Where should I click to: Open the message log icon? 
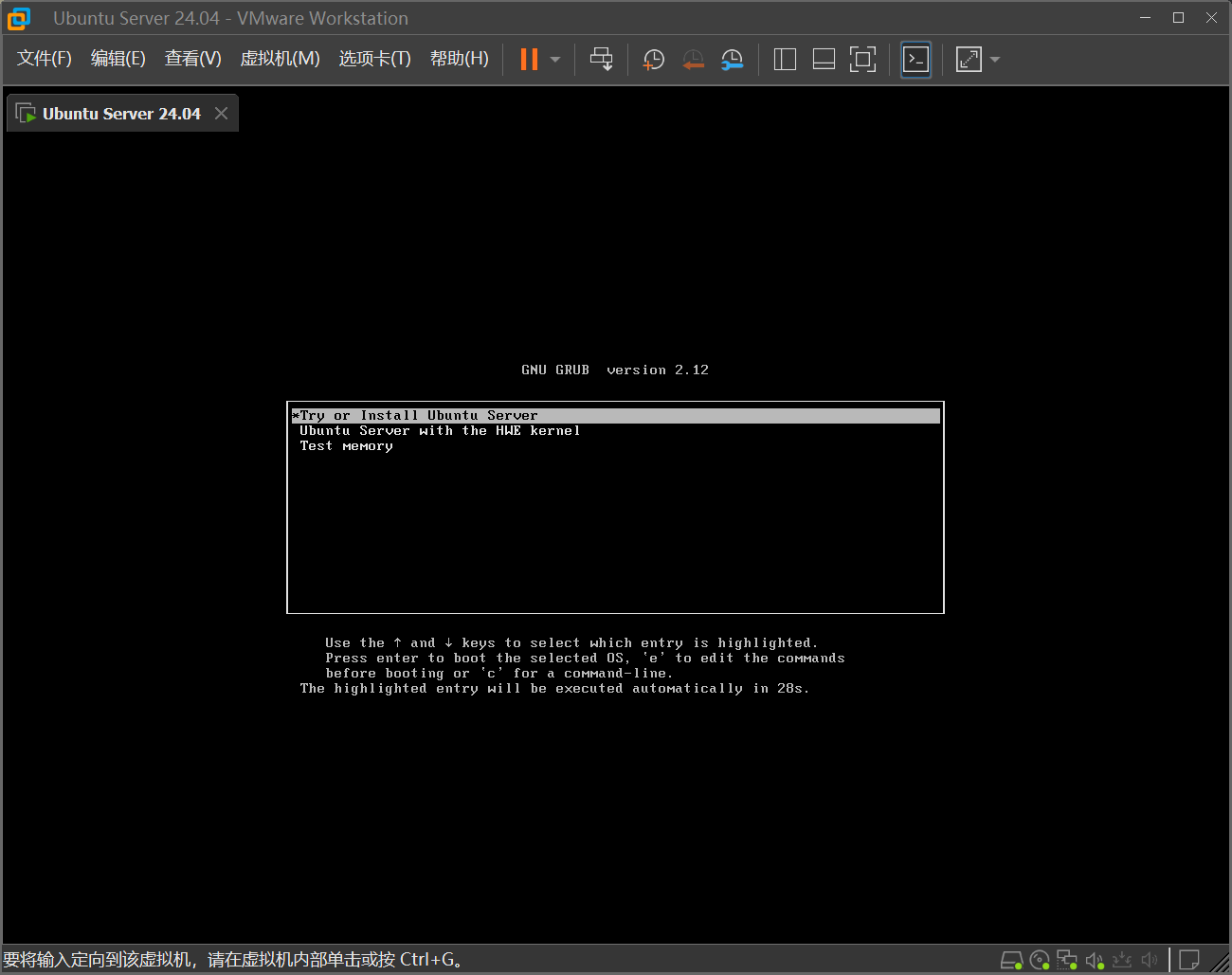pyautogui.click(x=1188, y=961)
